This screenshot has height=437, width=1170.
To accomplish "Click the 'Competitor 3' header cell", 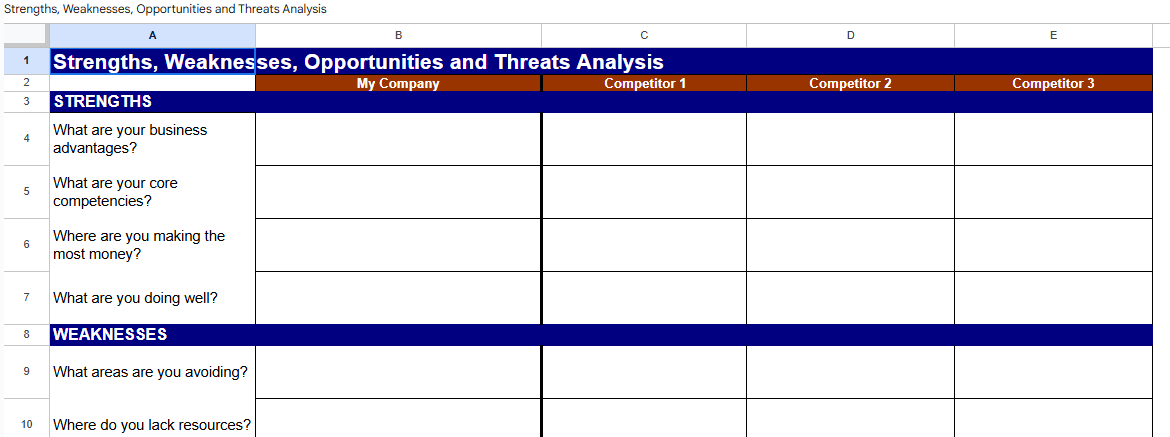I will pyautogui.click(x=1053, y=84).
